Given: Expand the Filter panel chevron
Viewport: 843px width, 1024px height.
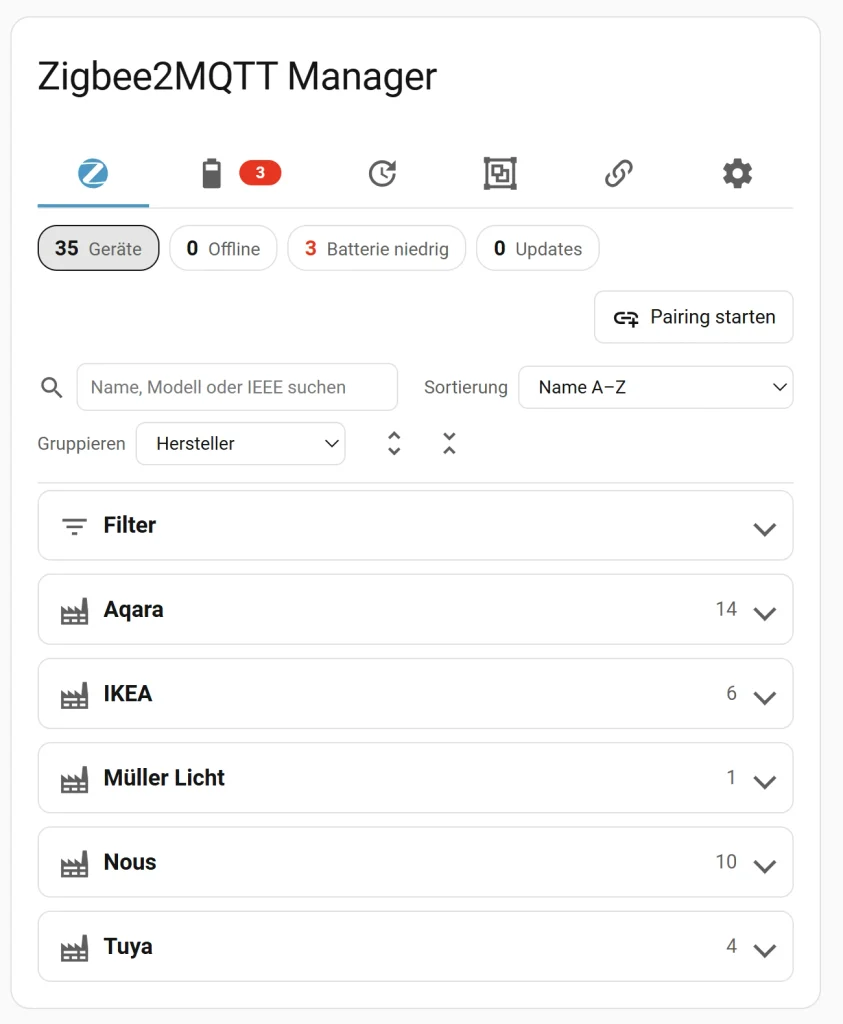Looking at the screenshot, I should pos(765,528).
